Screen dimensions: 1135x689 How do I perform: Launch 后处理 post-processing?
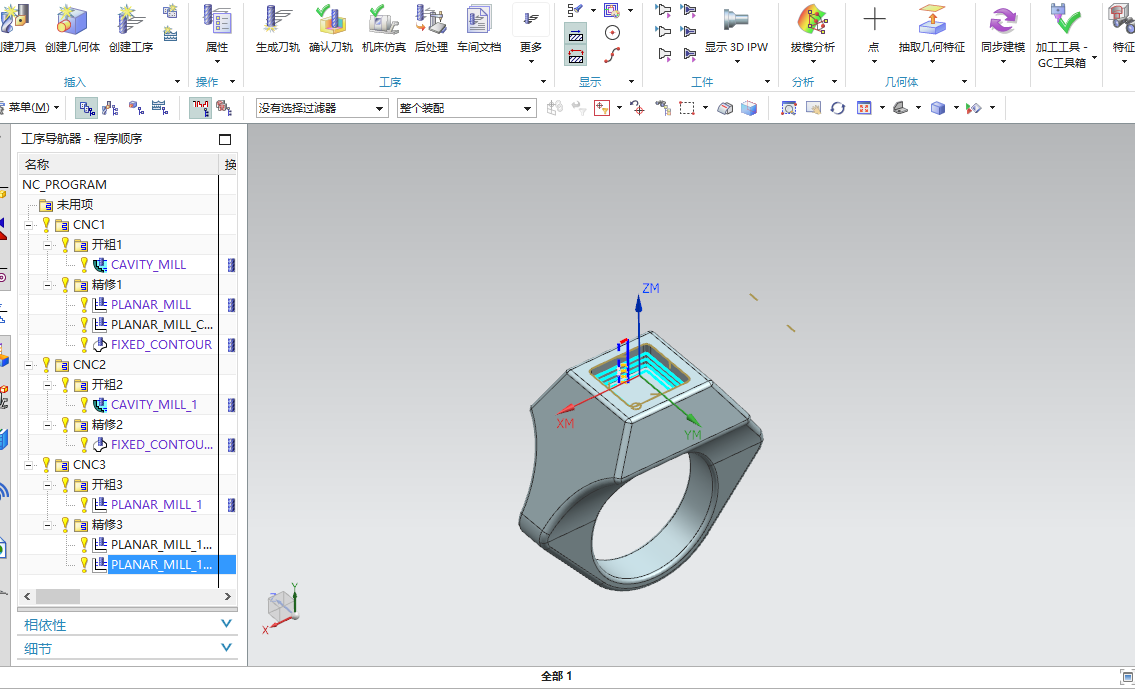point(431,29)
